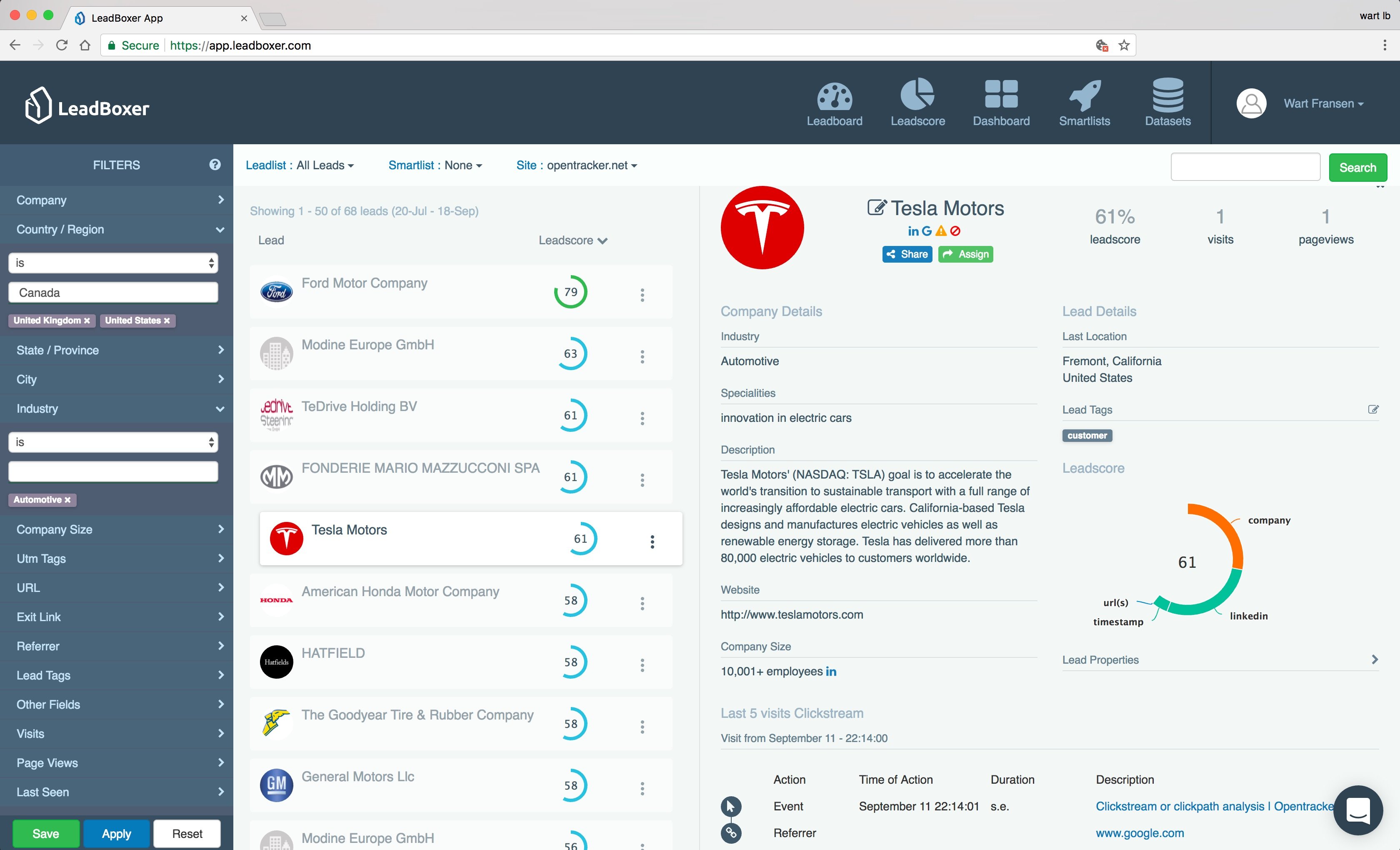This screenshot has width=1400, height=850.
Task: Open the Leadboard gauge icon
Action: (x=834, y=95)
